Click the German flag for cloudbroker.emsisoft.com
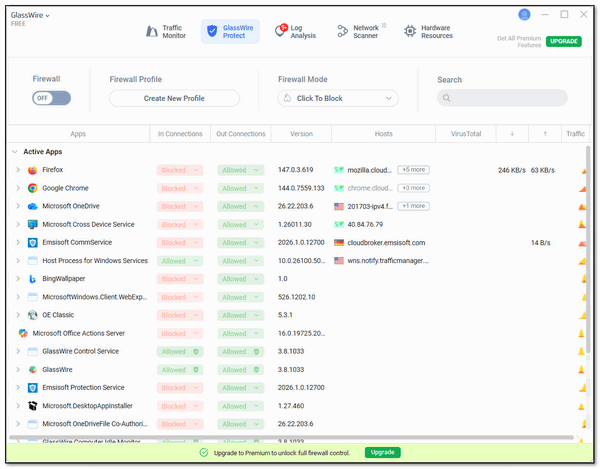 (x=339, y=243)
